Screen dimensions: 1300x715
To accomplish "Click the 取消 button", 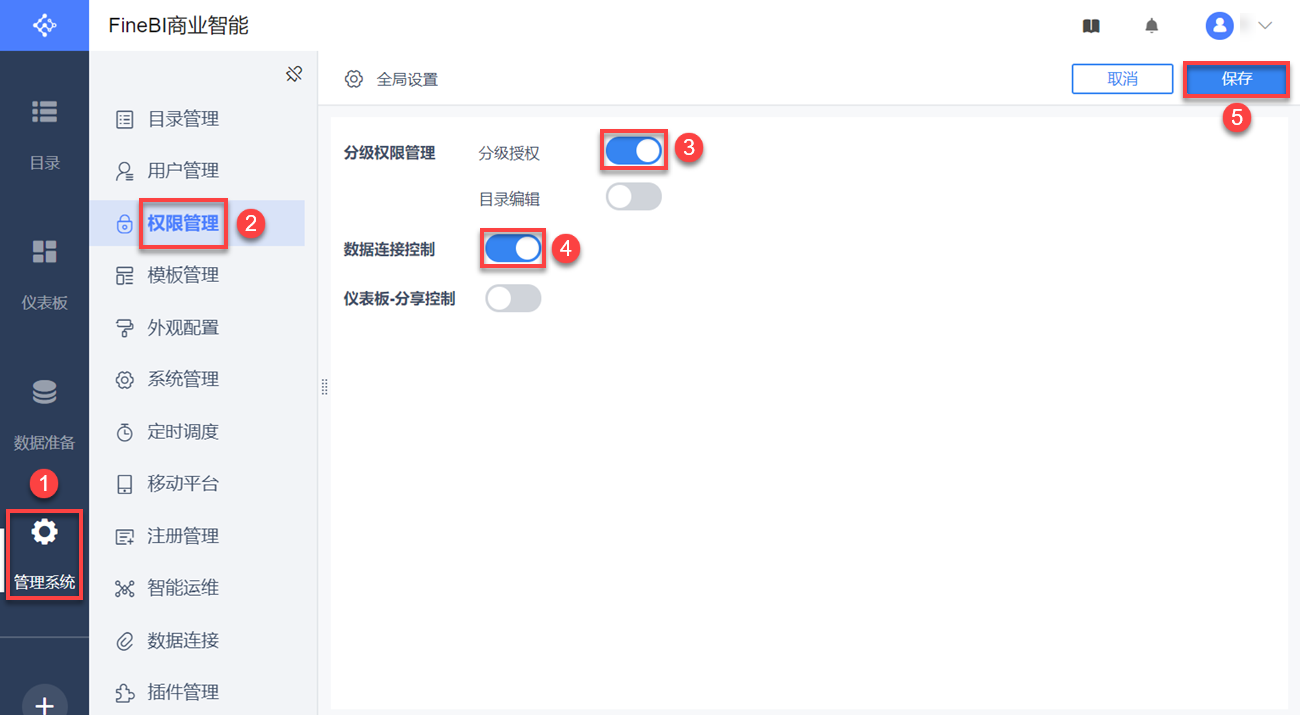I will (1122, 79).
